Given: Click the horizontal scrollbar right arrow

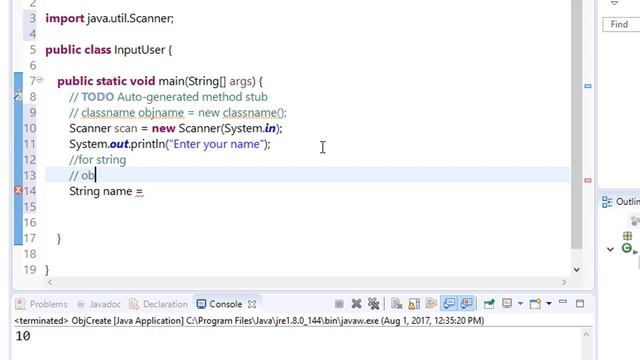Looking at the screenshot, I should pyautogui.click(x=564, y=282).
